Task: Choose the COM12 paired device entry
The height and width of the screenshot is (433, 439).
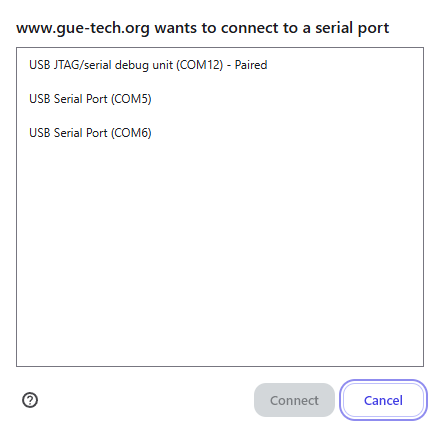Action: [x=220, y=65]
